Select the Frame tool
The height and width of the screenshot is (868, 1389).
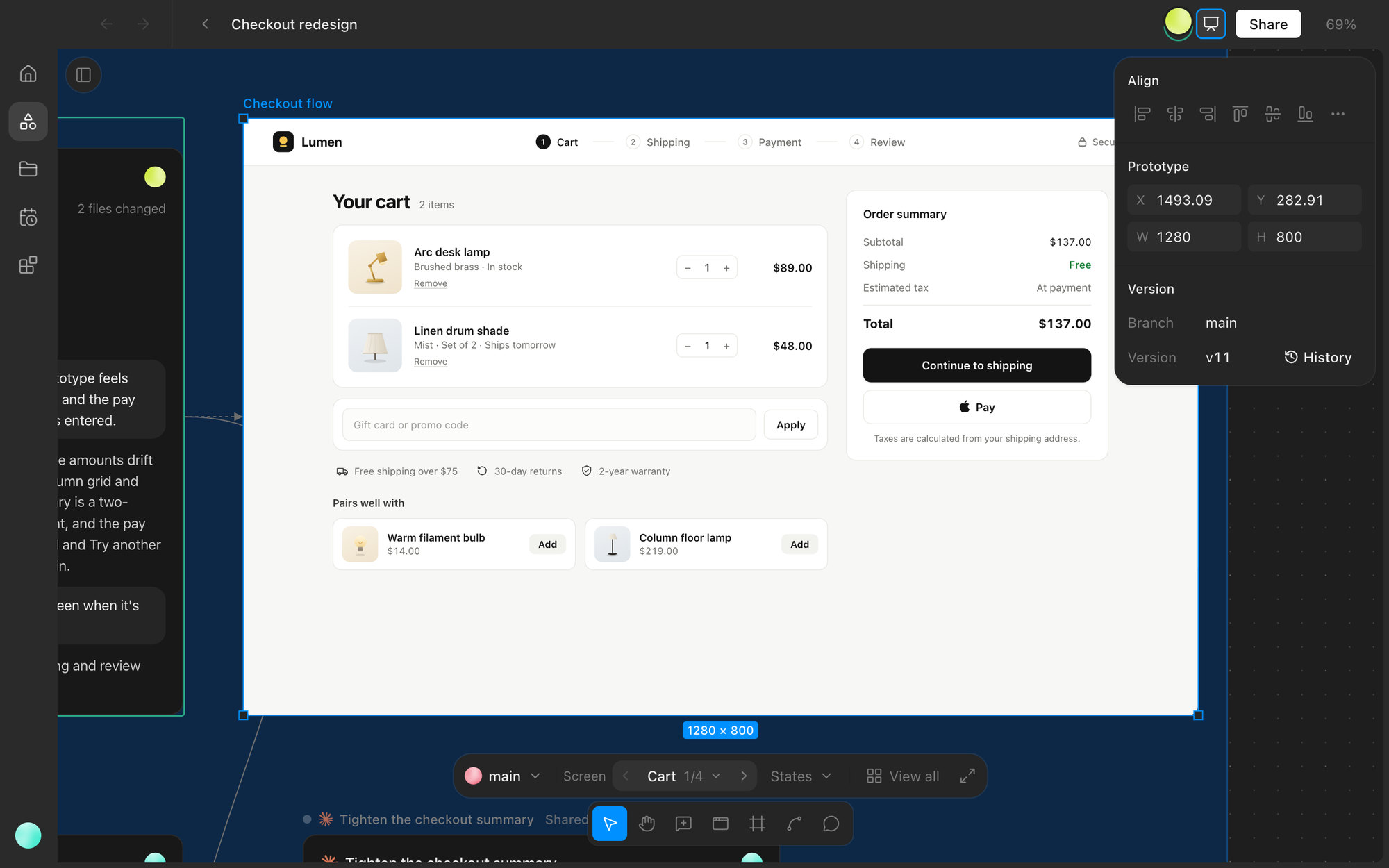click(758, 824)
